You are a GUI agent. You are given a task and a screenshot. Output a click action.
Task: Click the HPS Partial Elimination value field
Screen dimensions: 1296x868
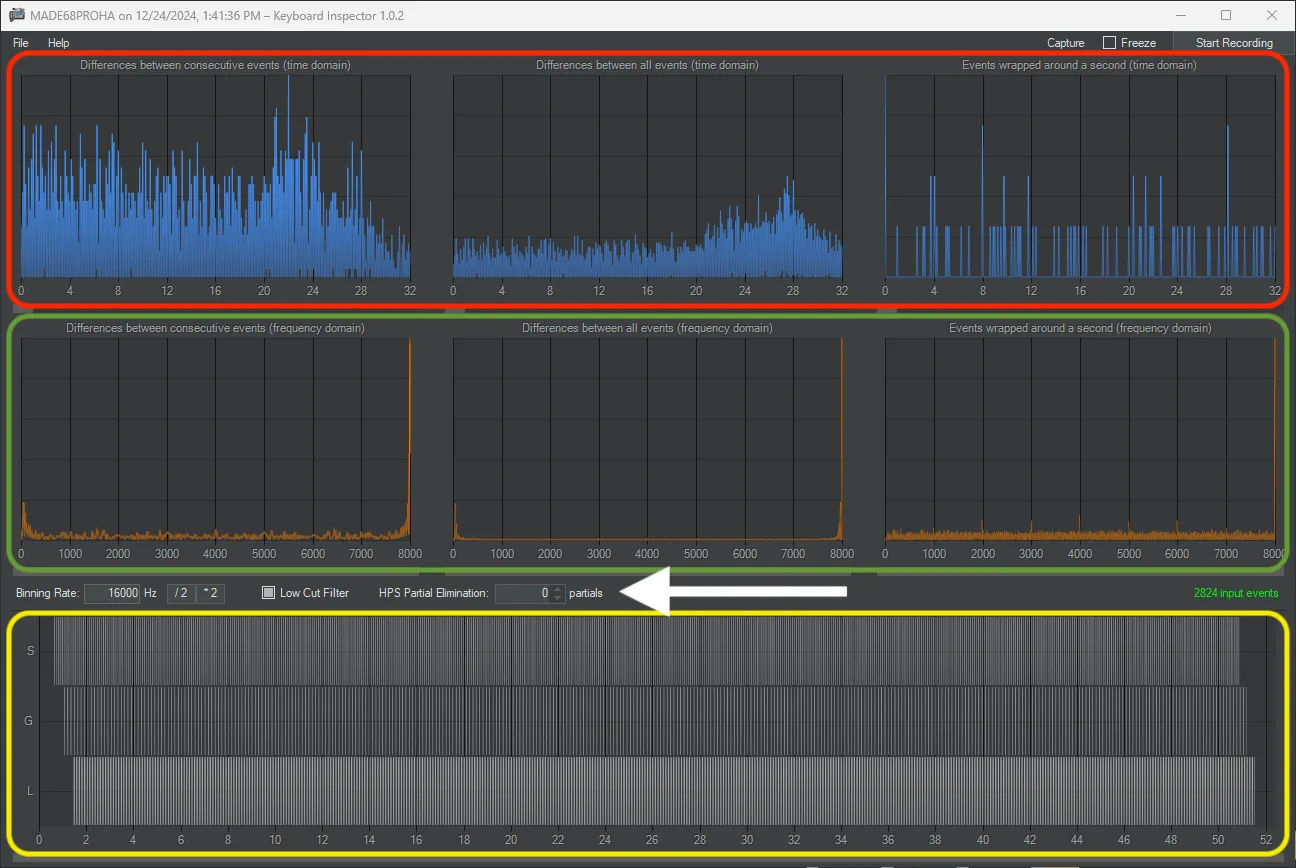pyautogui.click(x=523, y=593)
